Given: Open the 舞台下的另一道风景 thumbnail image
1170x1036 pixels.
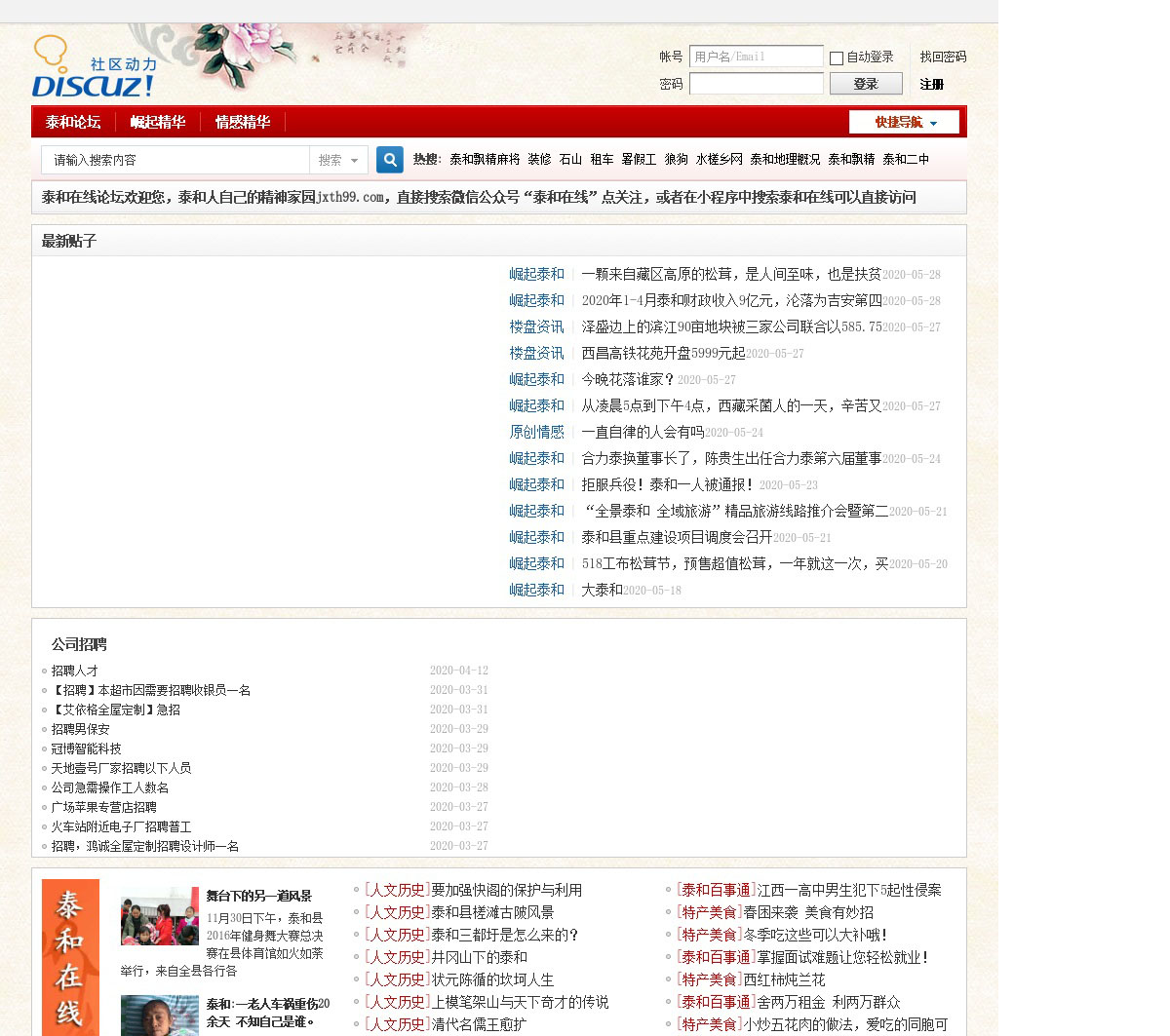Looking at the screenshot, I should point(159,916).
